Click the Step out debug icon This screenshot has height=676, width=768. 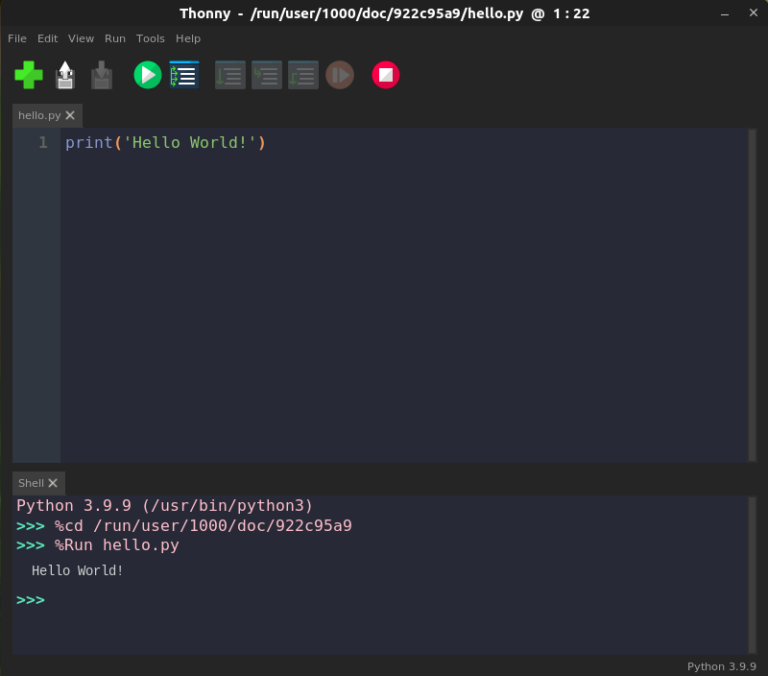coord(303,75)
